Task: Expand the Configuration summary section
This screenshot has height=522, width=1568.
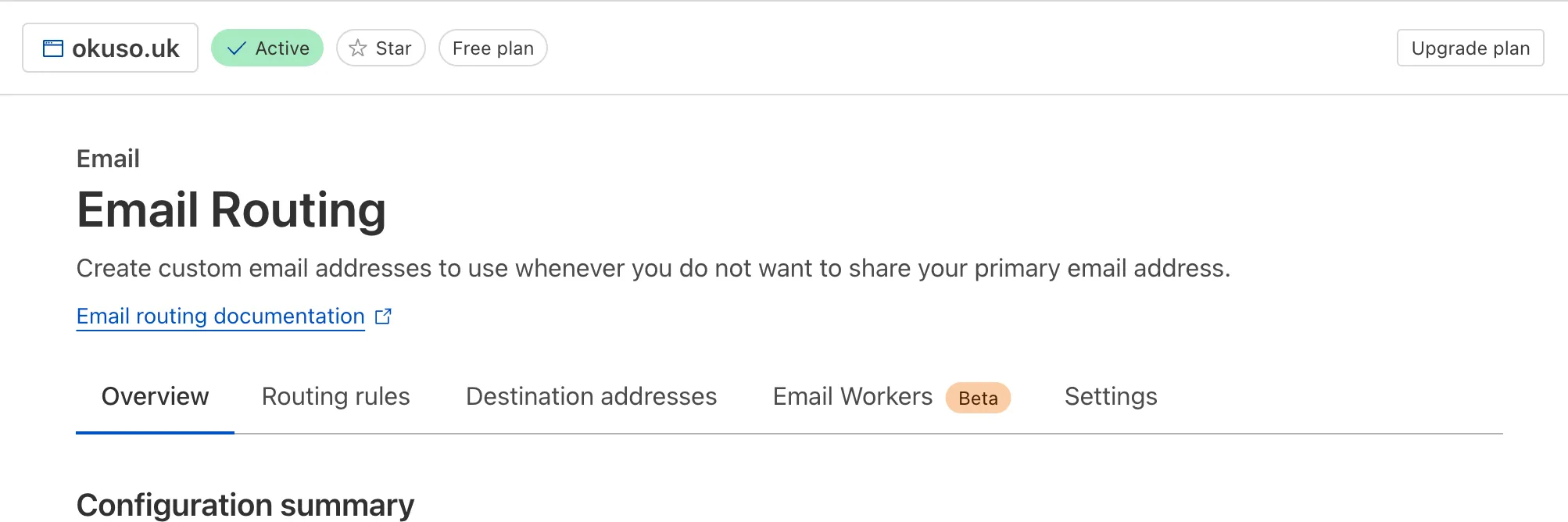Action: [245, 505]
